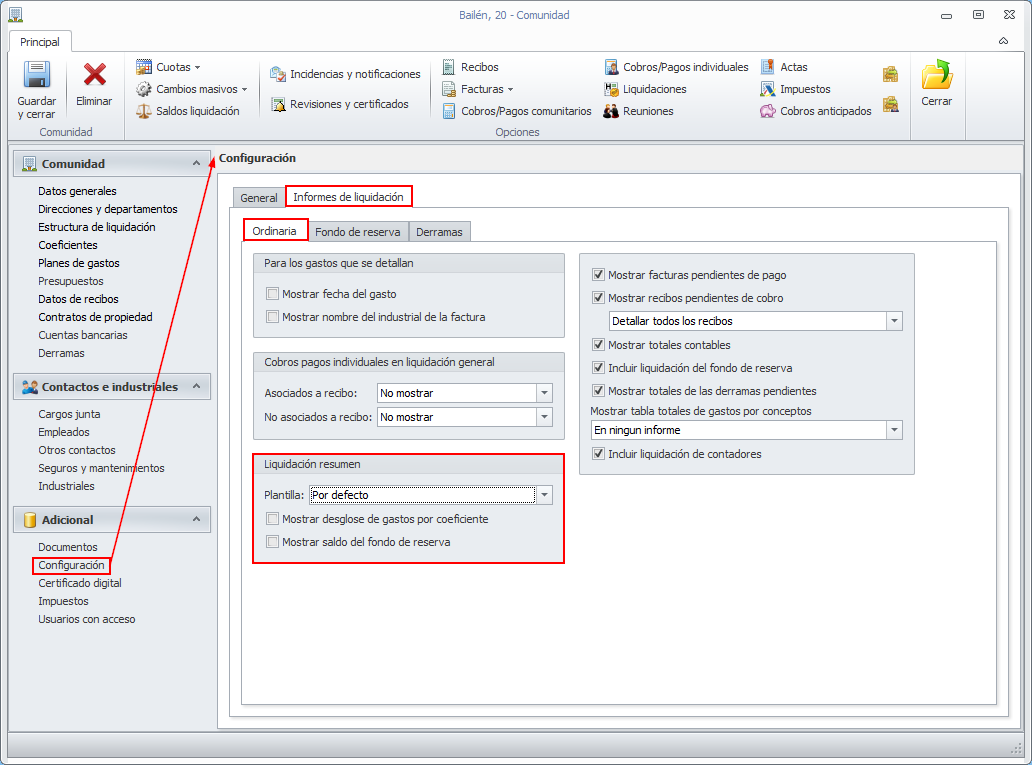
Task: Open the Reuniones option
Action: tap(639, 111)
